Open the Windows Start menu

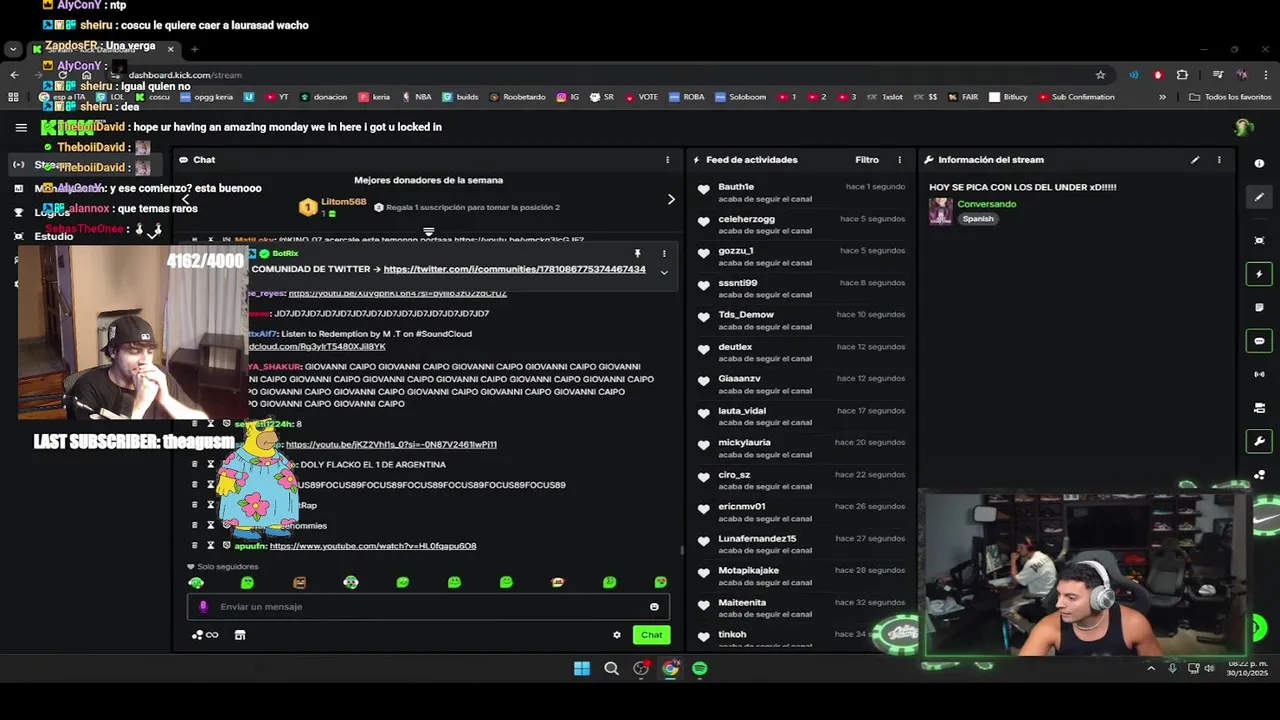click(581, 668)
